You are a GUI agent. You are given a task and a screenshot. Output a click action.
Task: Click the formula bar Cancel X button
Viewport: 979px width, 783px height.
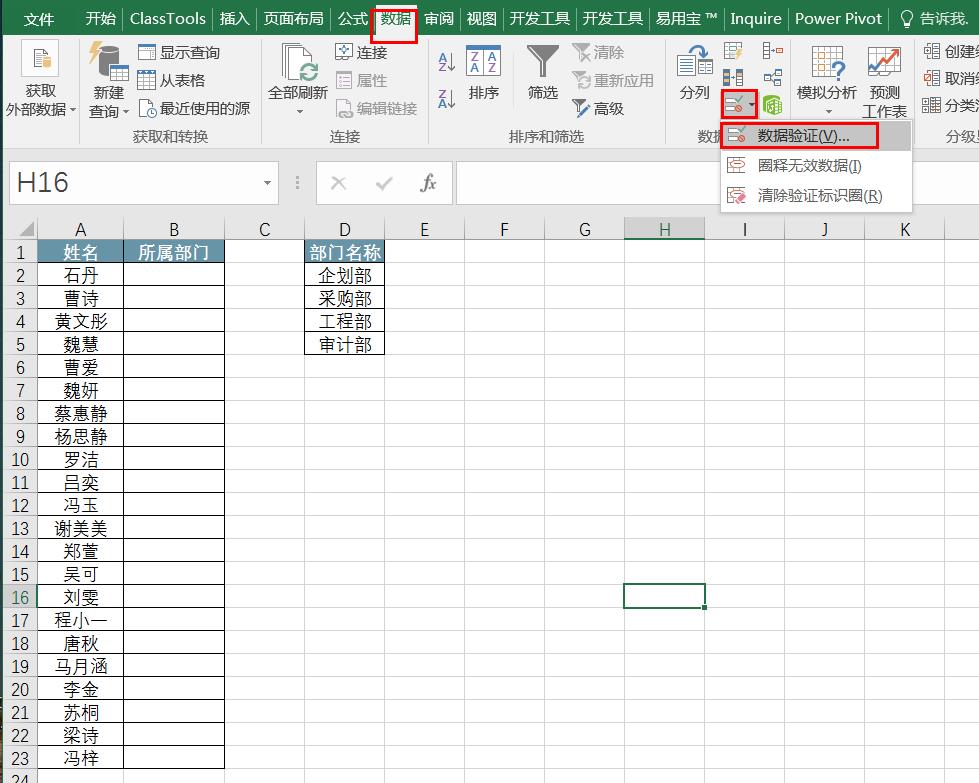pyautogui.click(x=338, y=183)
